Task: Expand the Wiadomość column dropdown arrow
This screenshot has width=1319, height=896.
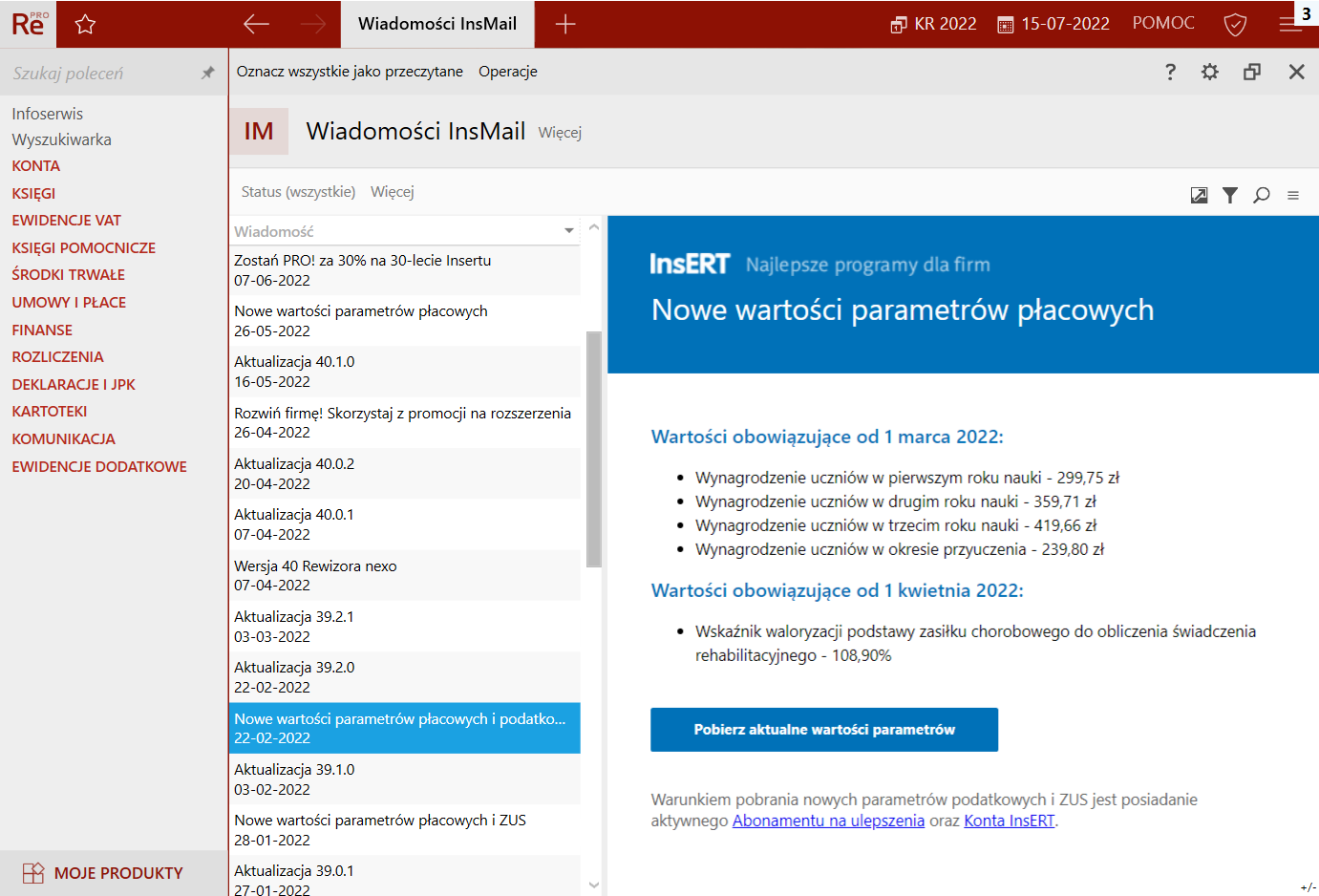Action: point(569,230)
